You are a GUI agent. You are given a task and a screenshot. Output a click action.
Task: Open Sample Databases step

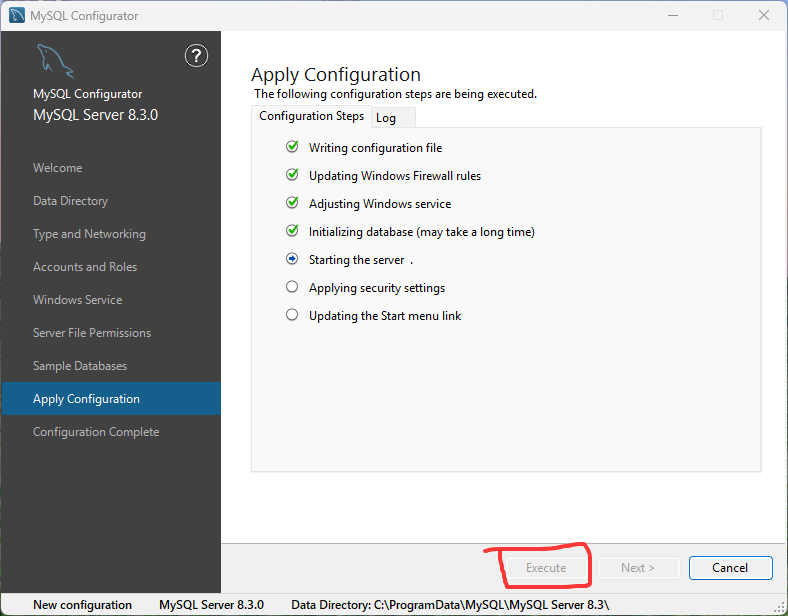(x=80, y=366)
